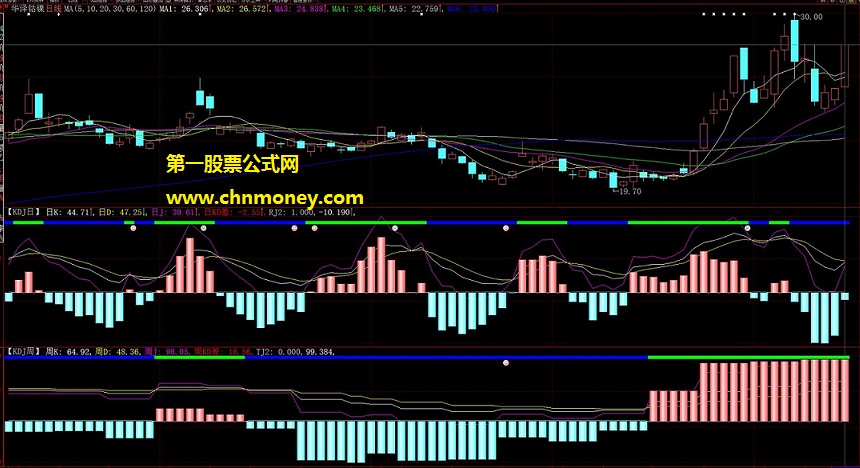Click the cyan candlestick marked with the 30.00 high
Image resolution: width=860 pixels, height=468 pixels.
pos(794,41)
